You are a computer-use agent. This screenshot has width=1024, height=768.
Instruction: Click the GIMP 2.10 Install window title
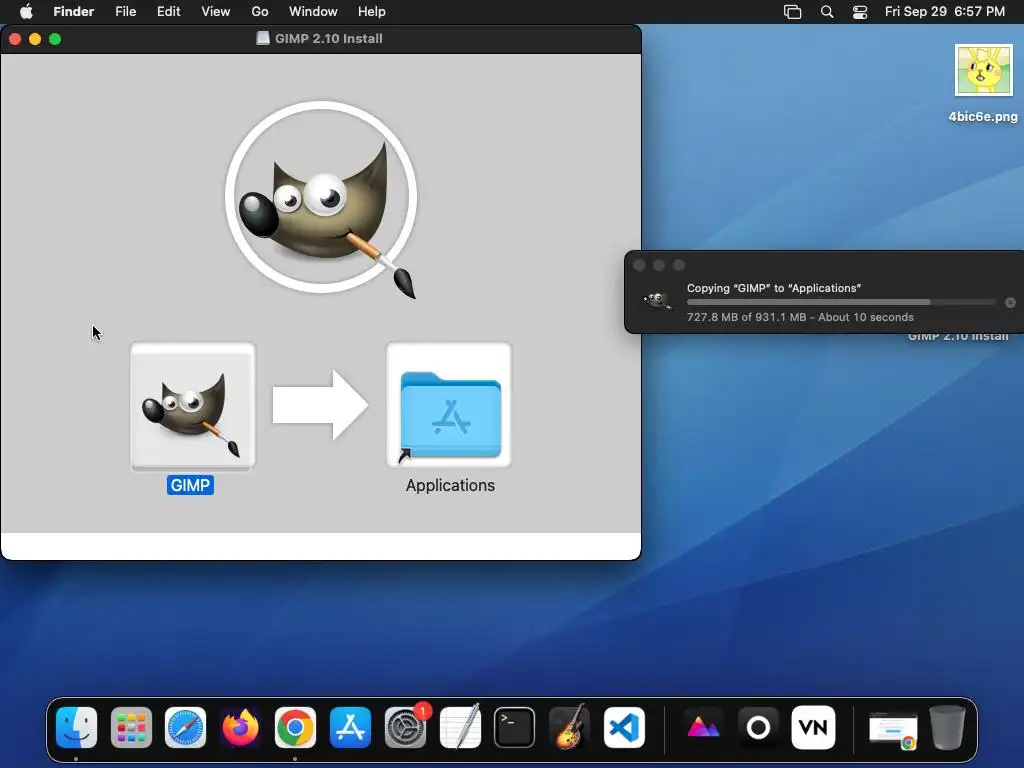pos(328,39)
